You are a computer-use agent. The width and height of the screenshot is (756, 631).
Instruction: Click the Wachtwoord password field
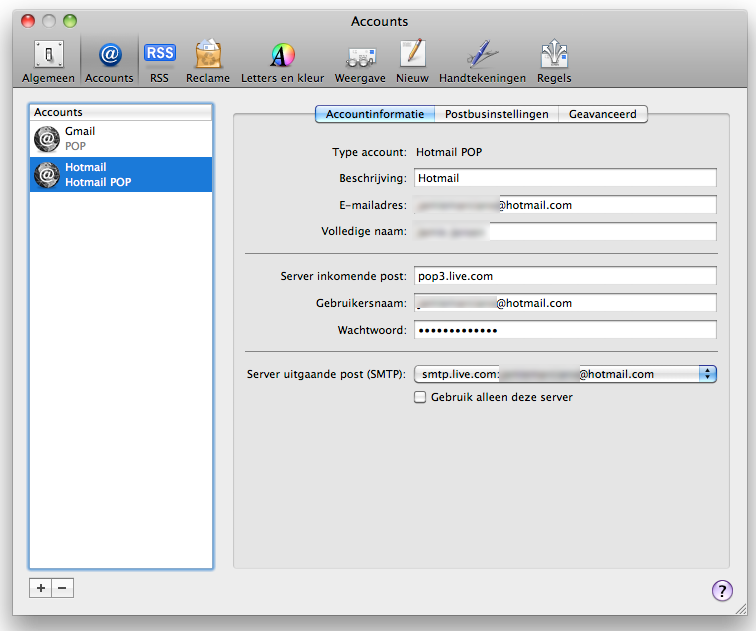565,330
